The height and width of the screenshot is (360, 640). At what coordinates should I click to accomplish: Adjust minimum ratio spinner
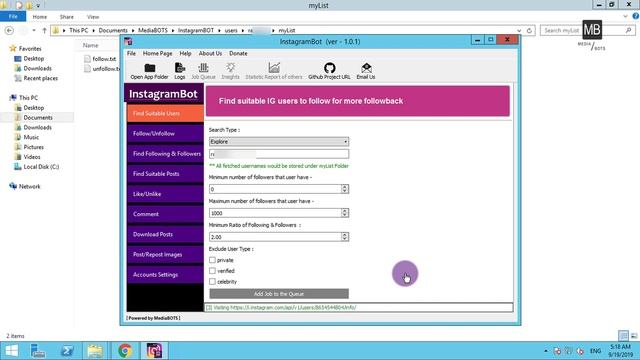tap(344, 237)
